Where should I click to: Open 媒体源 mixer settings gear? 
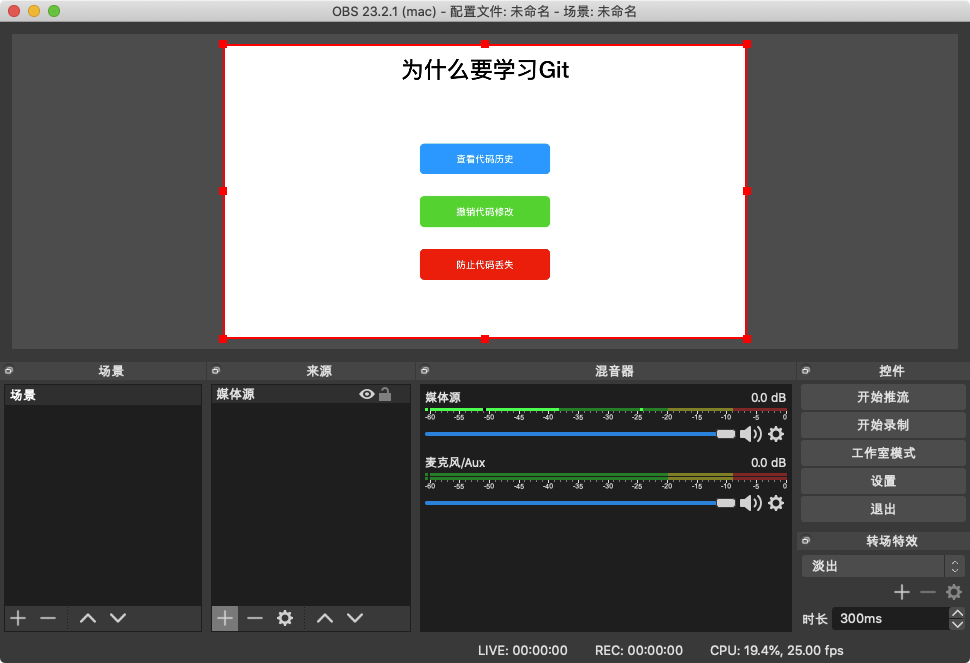click(776, 434)
